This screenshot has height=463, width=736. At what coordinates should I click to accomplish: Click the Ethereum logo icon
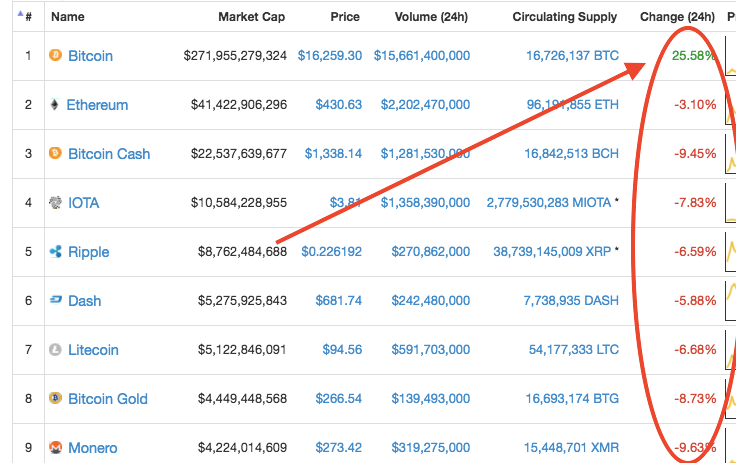tap(54, 104)
